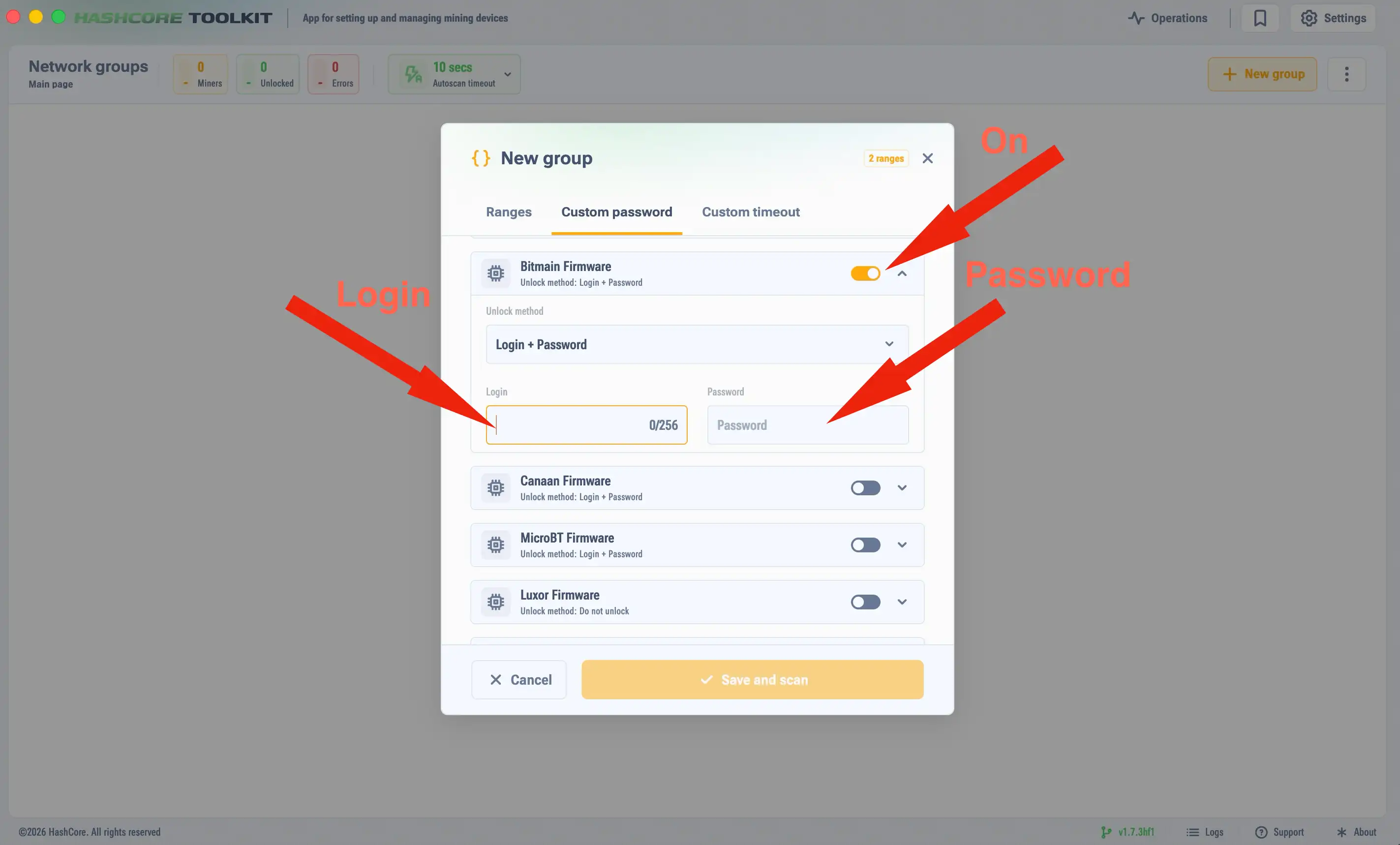Select the Custom password tab
Screen dimensions: 1400x845
[x=616, y=212]
